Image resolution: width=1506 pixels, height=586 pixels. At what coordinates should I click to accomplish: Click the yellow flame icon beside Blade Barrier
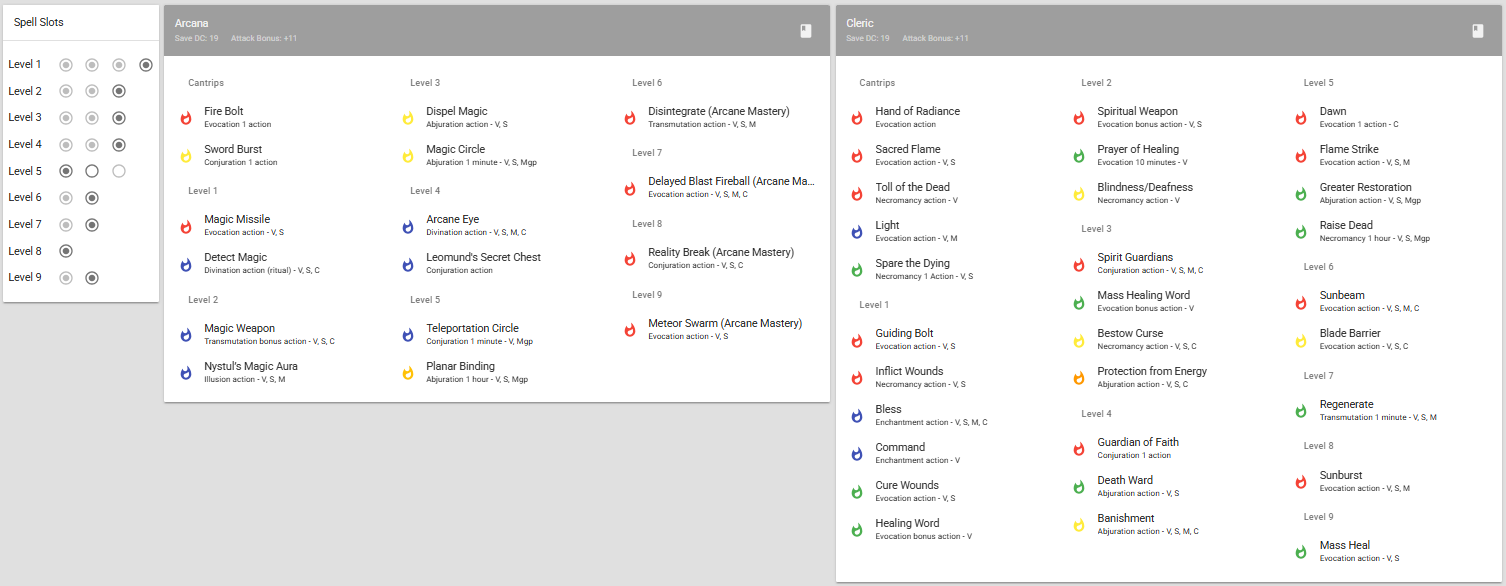(x=1300, y=340)
